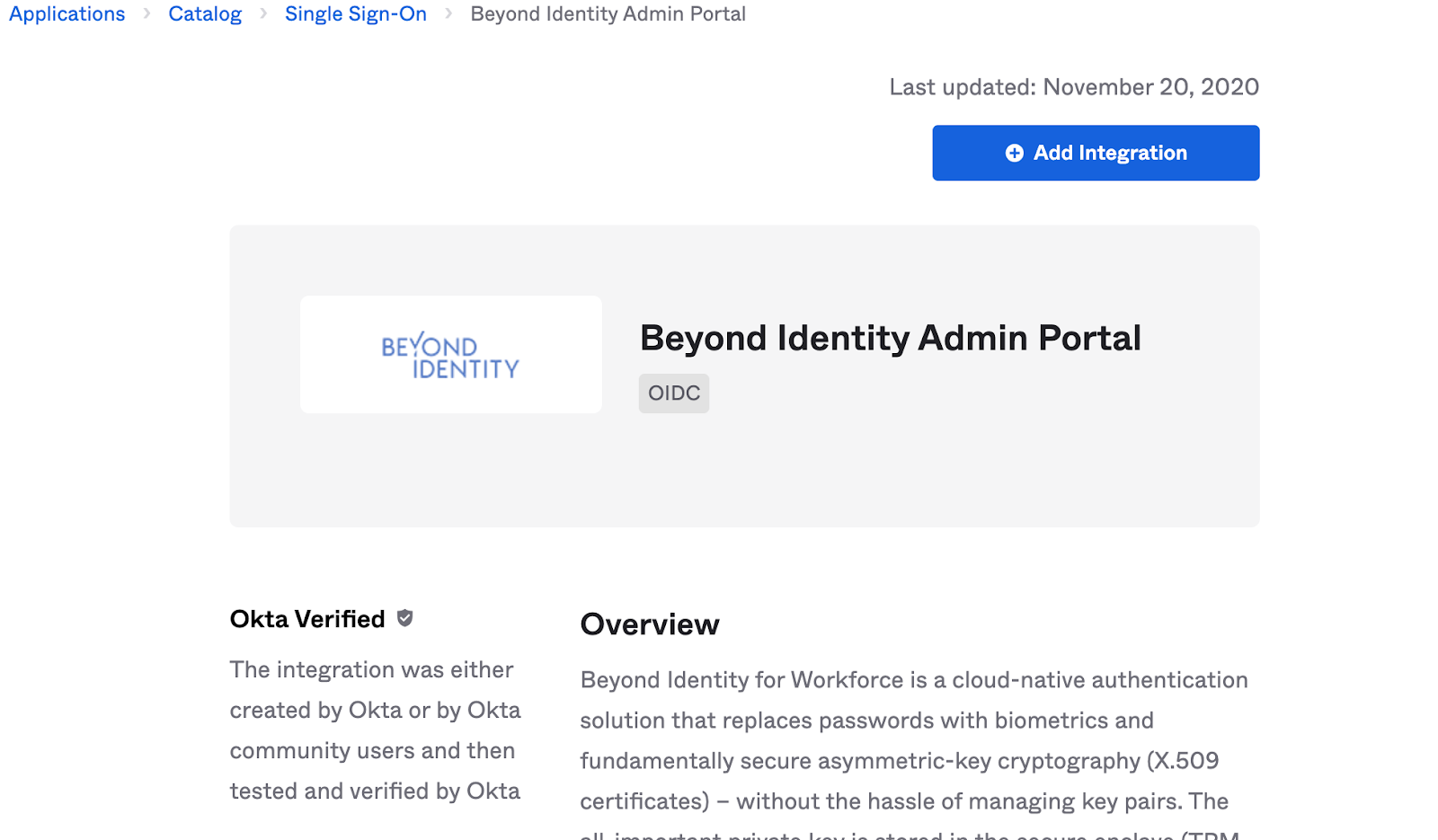The height and width of the screenshot is (840, 1438).
Task: Select the Beyond Identity logo image
Action: click(x=450, y=354)
